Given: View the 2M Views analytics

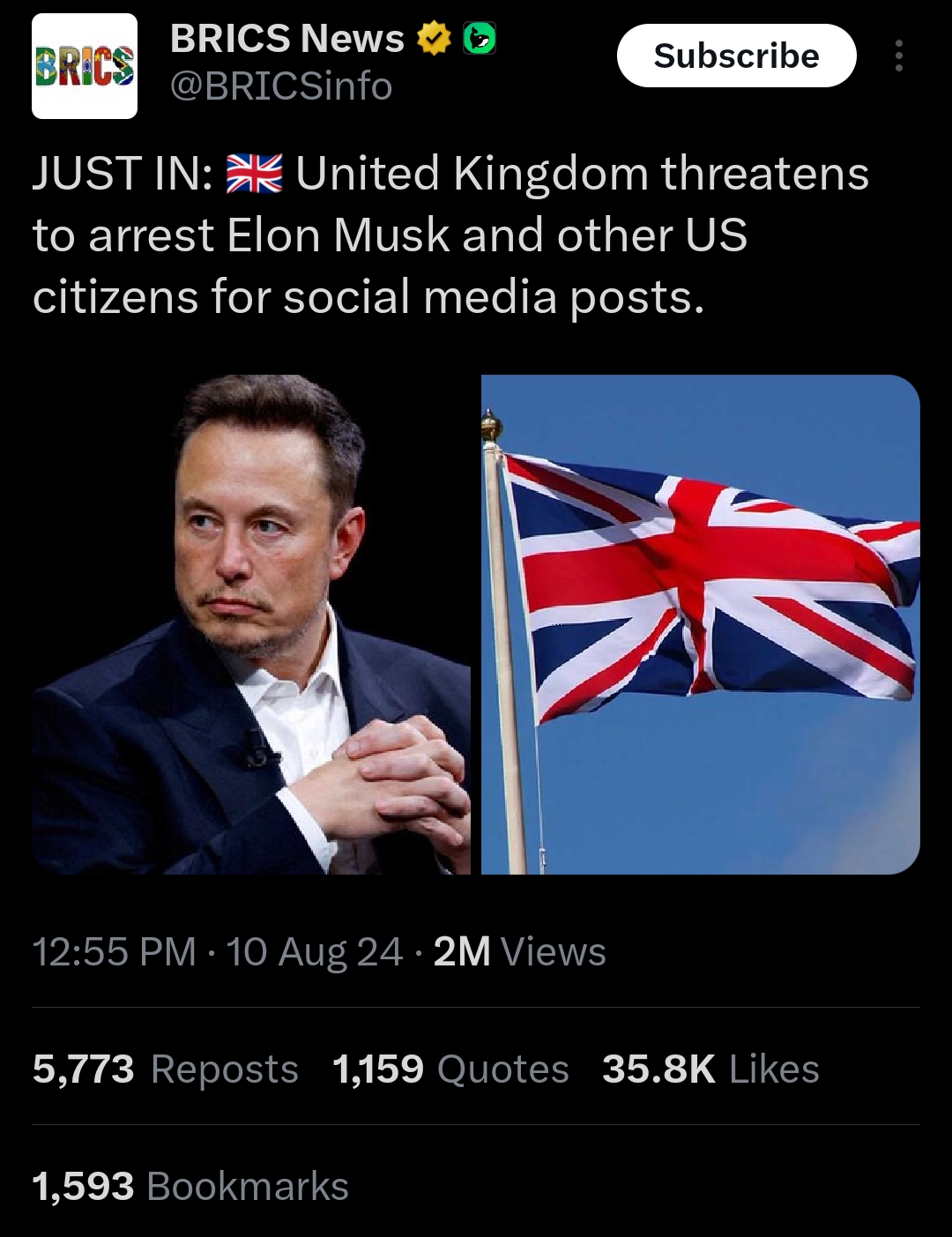Looking at the screenshot, I should coord(519,952).
